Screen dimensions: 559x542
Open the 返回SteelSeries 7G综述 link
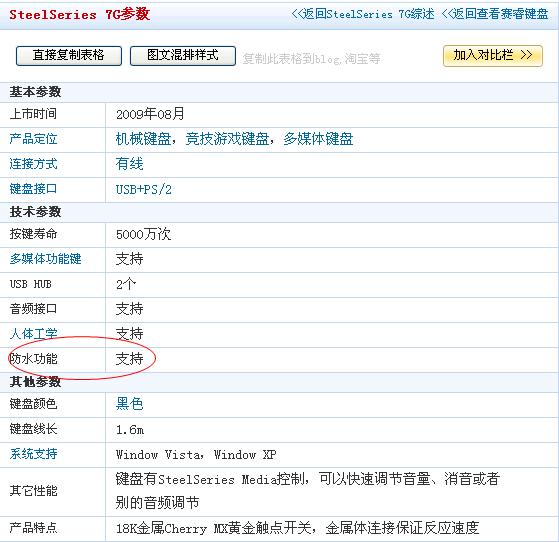(363, 14)
